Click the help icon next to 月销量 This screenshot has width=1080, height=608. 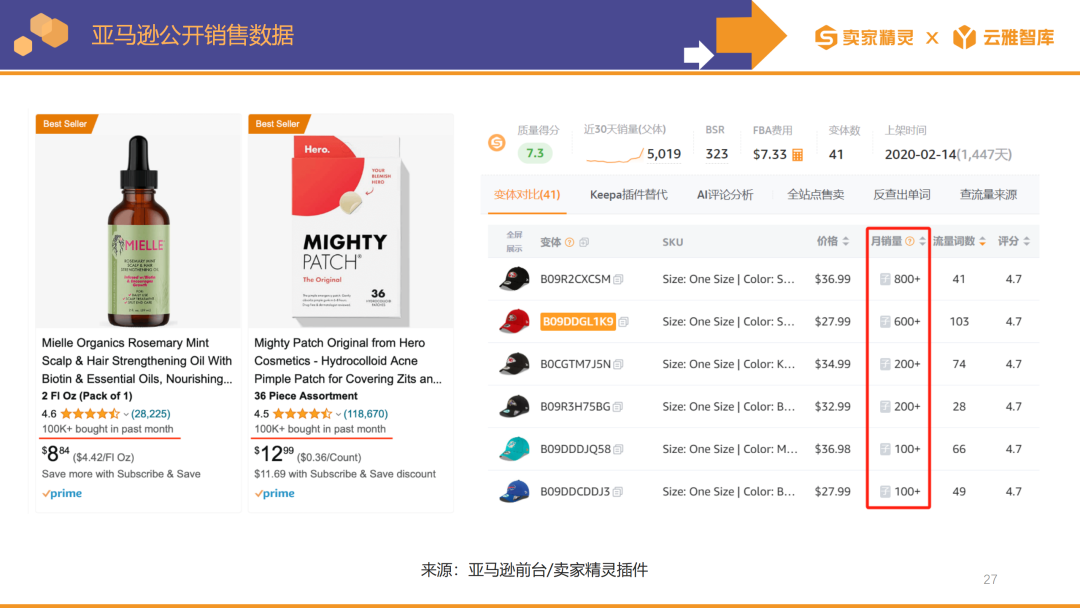click(x=910, y=241)
